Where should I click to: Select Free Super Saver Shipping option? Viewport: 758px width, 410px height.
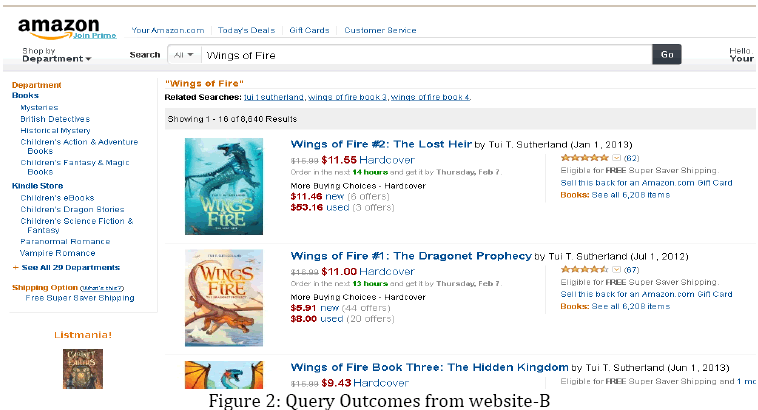pyautogui.click(x=80, y=298)
